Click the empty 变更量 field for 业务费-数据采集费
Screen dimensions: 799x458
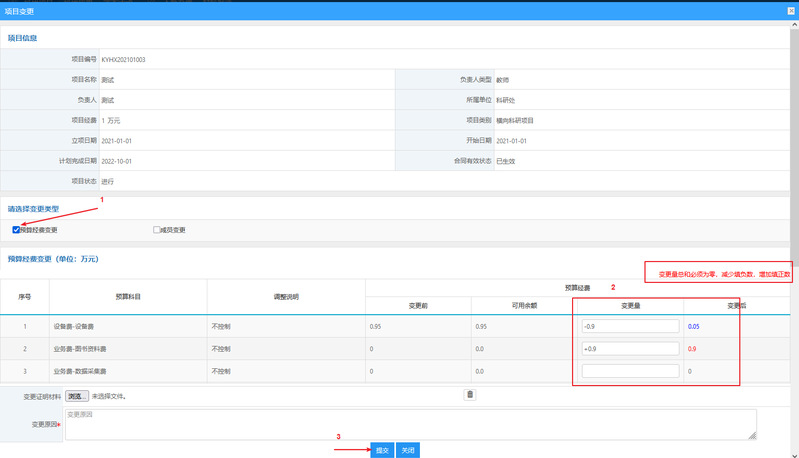tap(629, 371)
